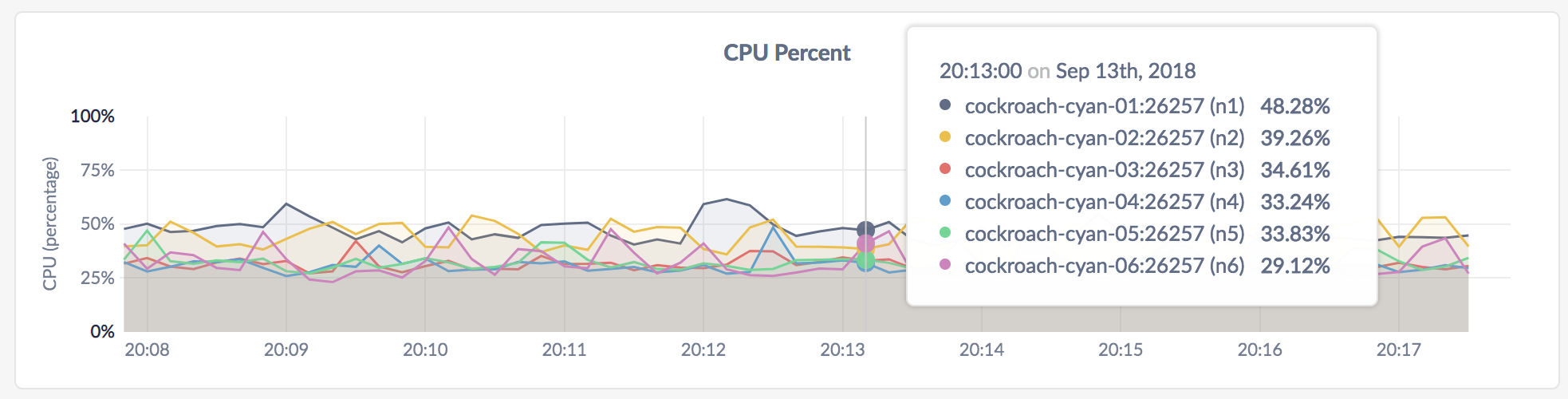Click the pink hover marker on the chart
The height and width of the screenshot is (399, 1568).
tap(865, 243)
